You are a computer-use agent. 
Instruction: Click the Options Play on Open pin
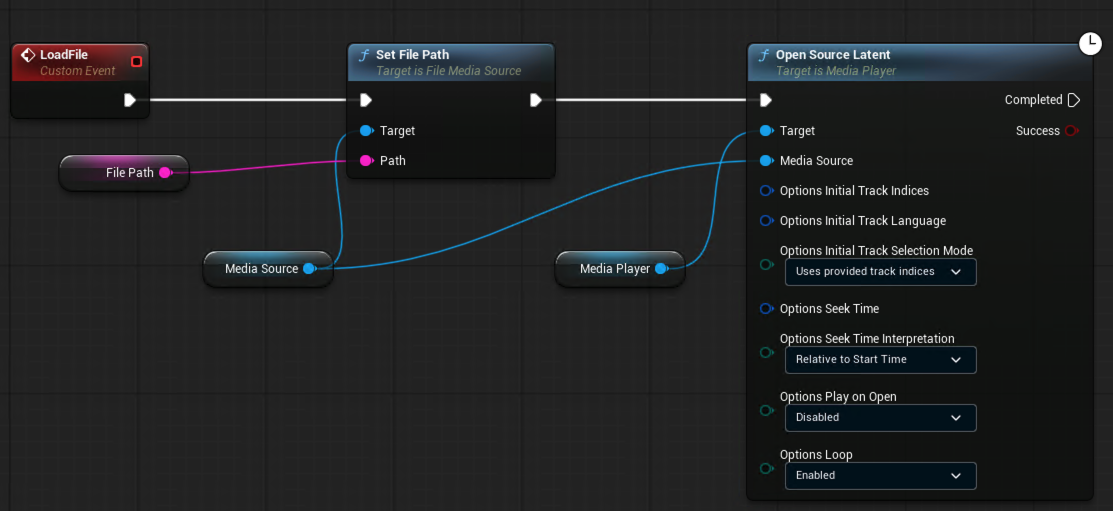[766, 410]
